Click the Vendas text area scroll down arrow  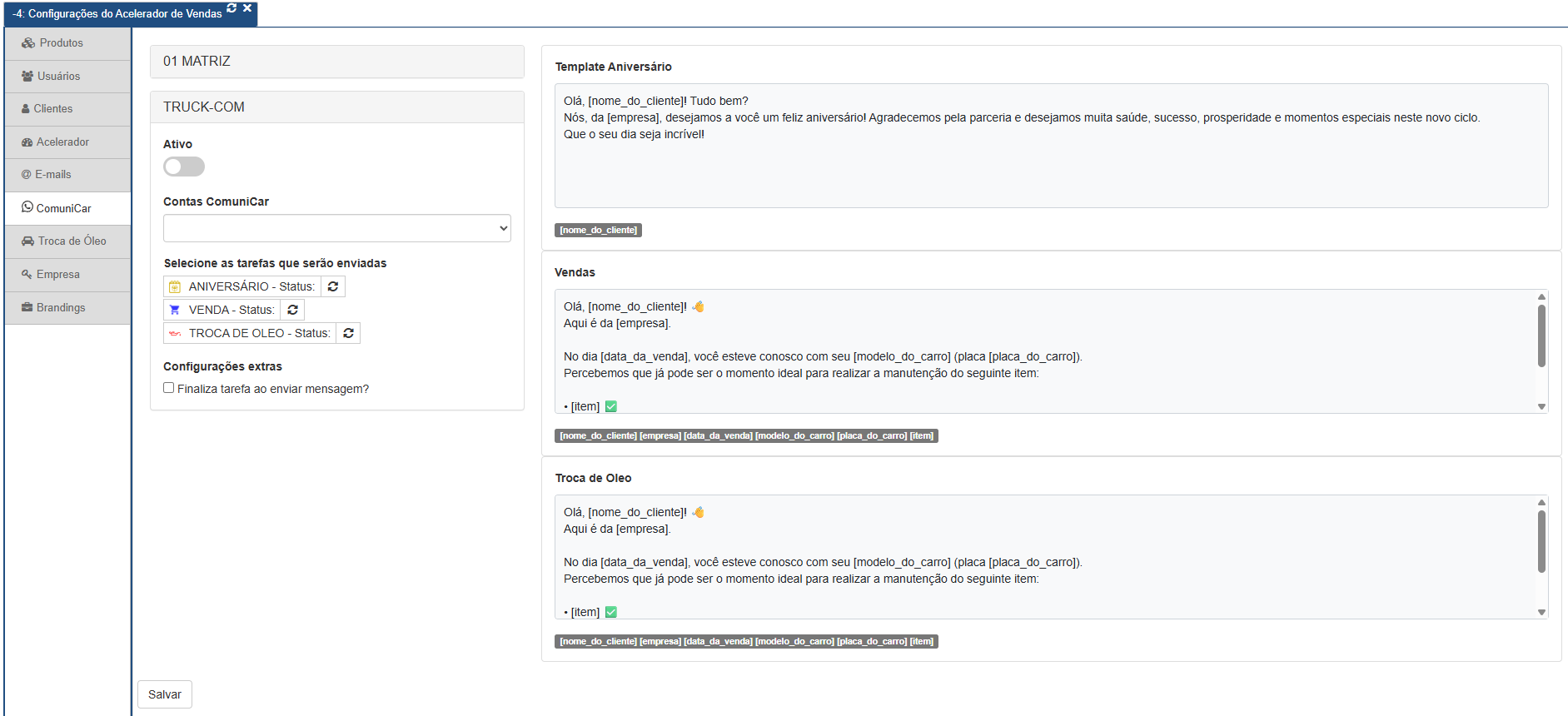(x=1541, y=407)
